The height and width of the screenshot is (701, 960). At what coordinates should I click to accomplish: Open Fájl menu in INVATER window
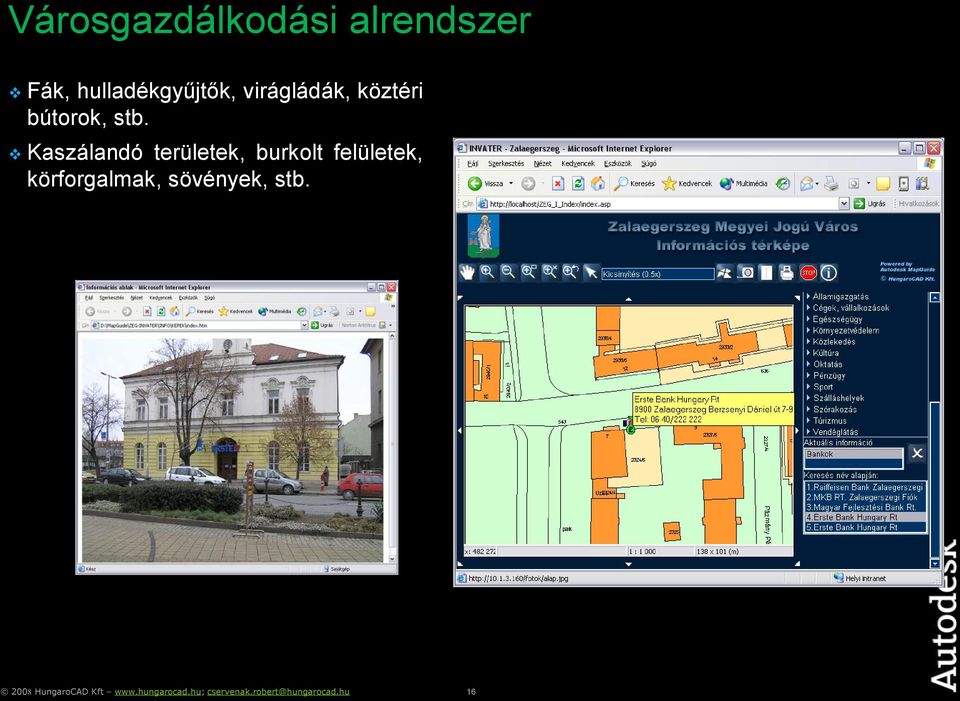click(472, 164)
